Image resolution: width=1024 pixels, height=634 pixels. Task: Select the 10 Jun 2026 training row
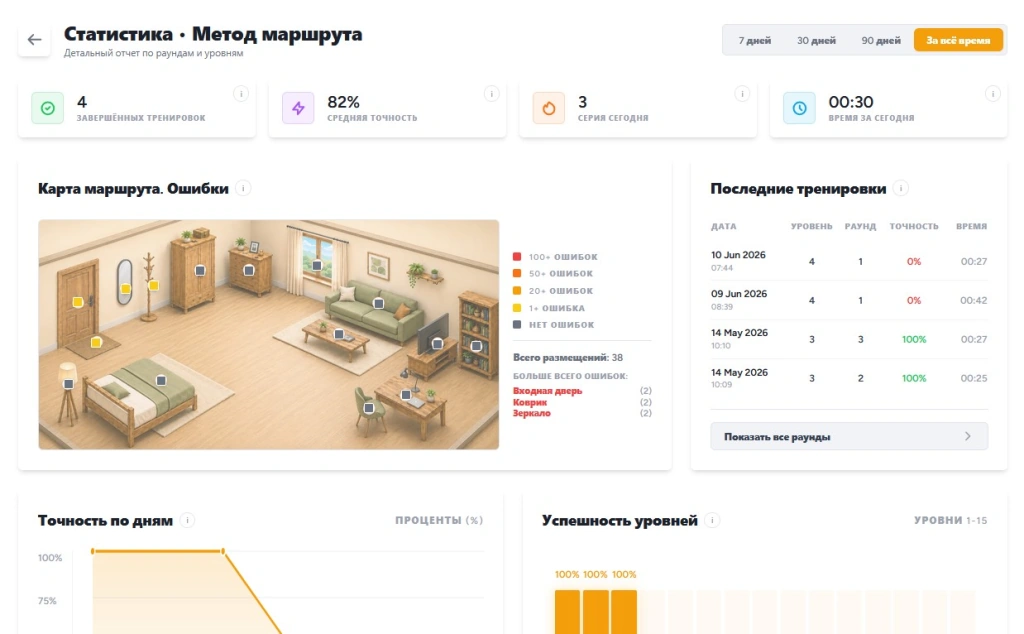tap(849, 261)
